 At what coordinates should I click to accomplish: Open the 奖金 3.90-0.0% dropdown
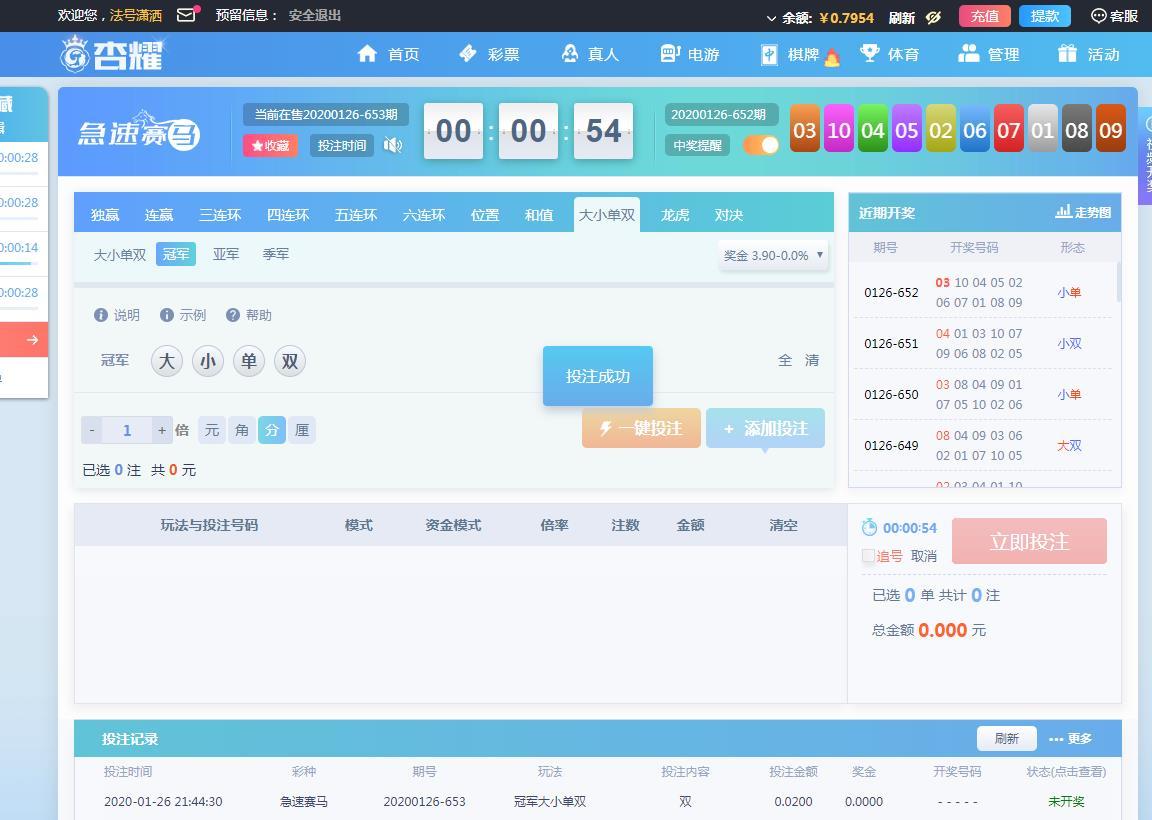coord(773,255)
